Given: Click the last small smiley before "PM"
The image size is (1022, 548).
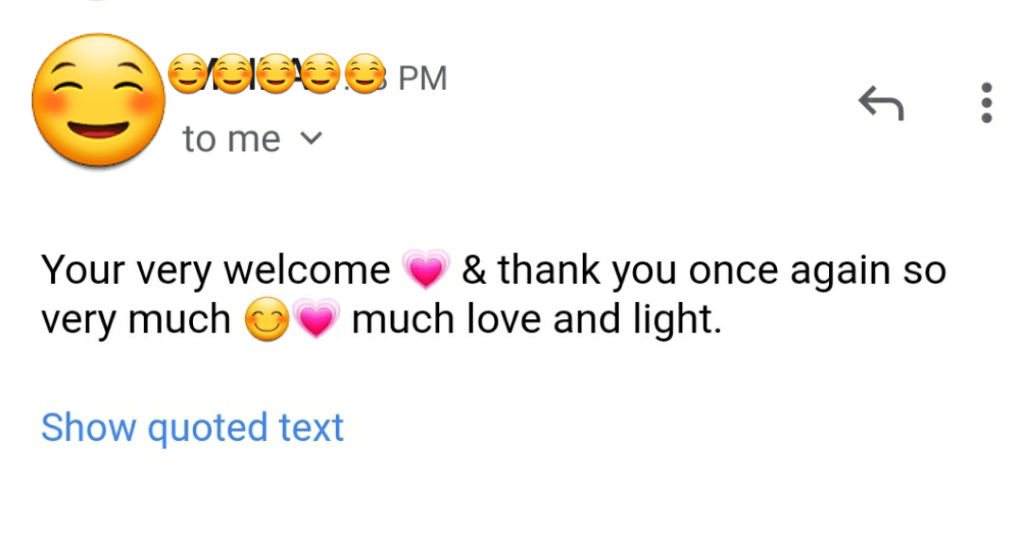Looking at the screenshot, I should click(x=365, y=75).
